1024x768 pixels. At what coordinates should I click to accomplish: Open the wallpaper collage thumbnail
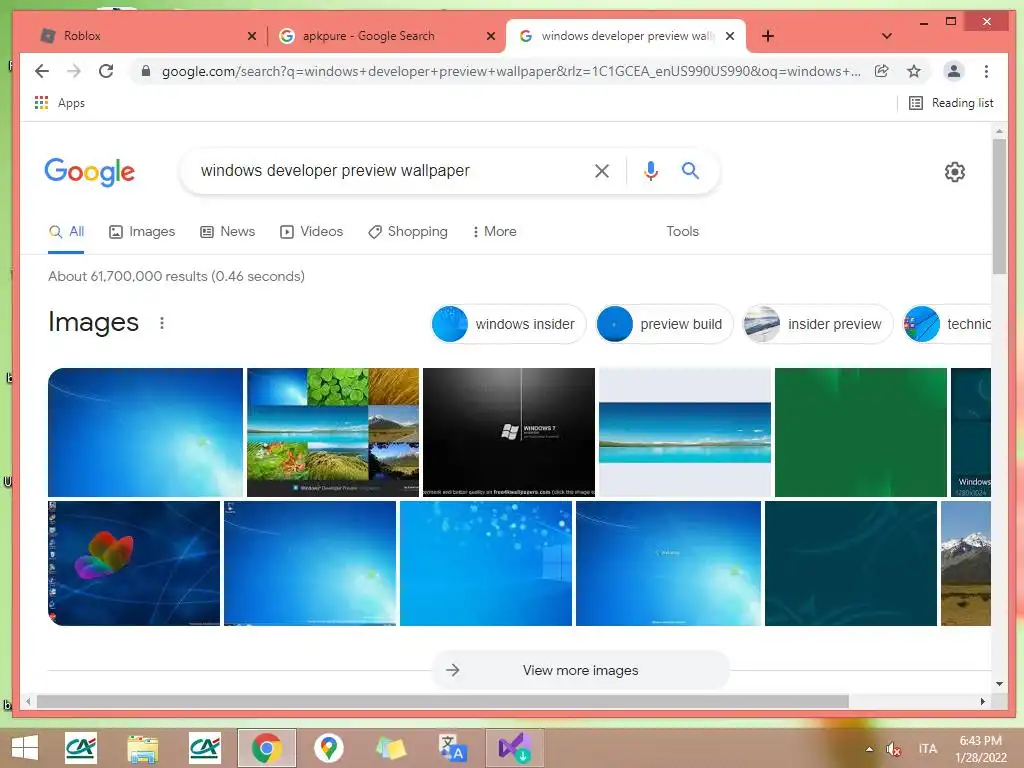coord(333,432)
